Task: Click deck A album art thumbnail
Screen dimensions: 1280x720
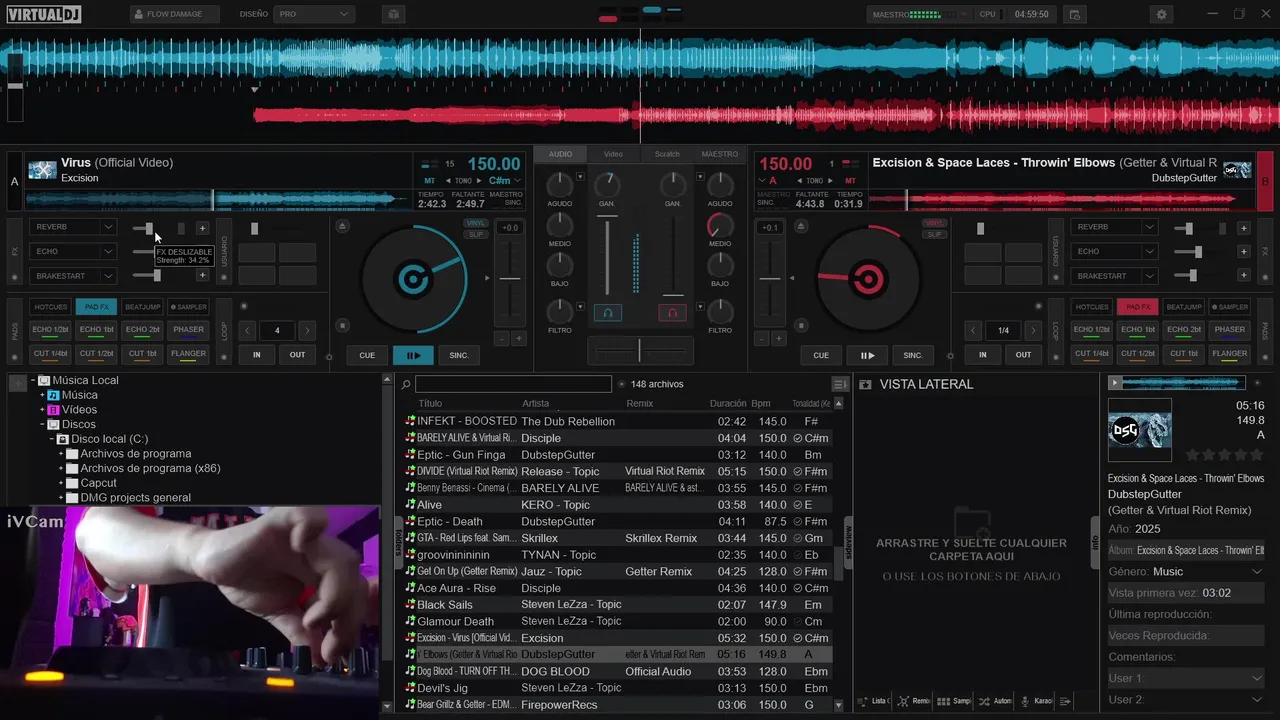Action: [x=42, y=170]
